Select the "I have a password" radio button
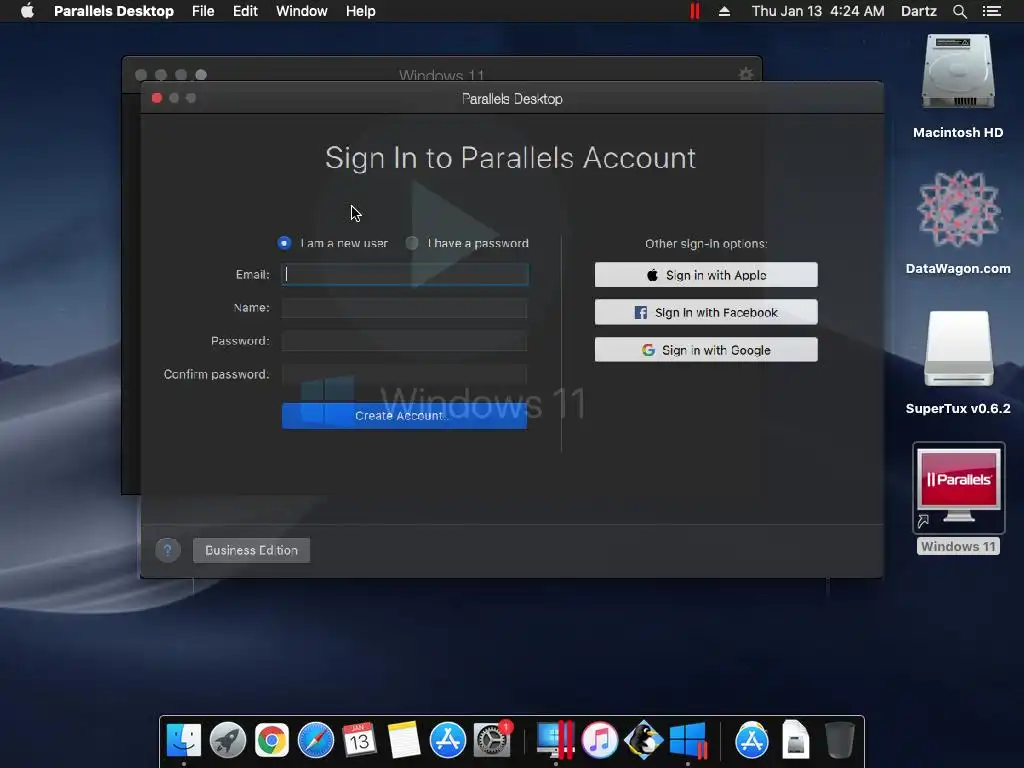Viewport: 1024px width, 768px height. coord(412,243)
